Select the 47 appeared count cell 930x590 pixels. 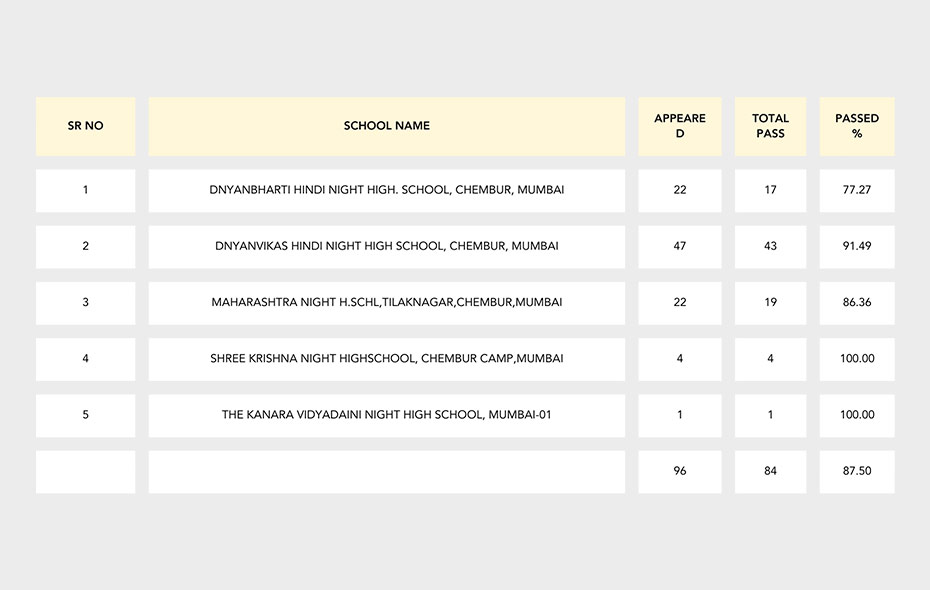(679, 246)
